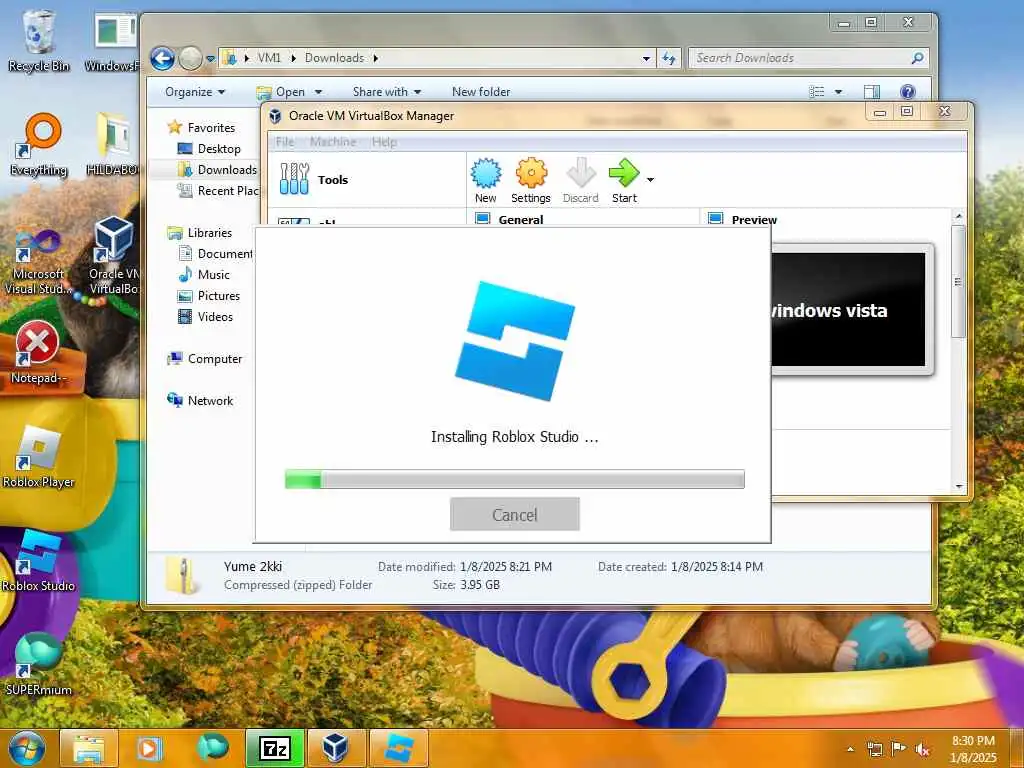Image resolution: width=1024 pixels, height=768 pixels.
Task: Open the Pictures library
Action: point(209,296)
